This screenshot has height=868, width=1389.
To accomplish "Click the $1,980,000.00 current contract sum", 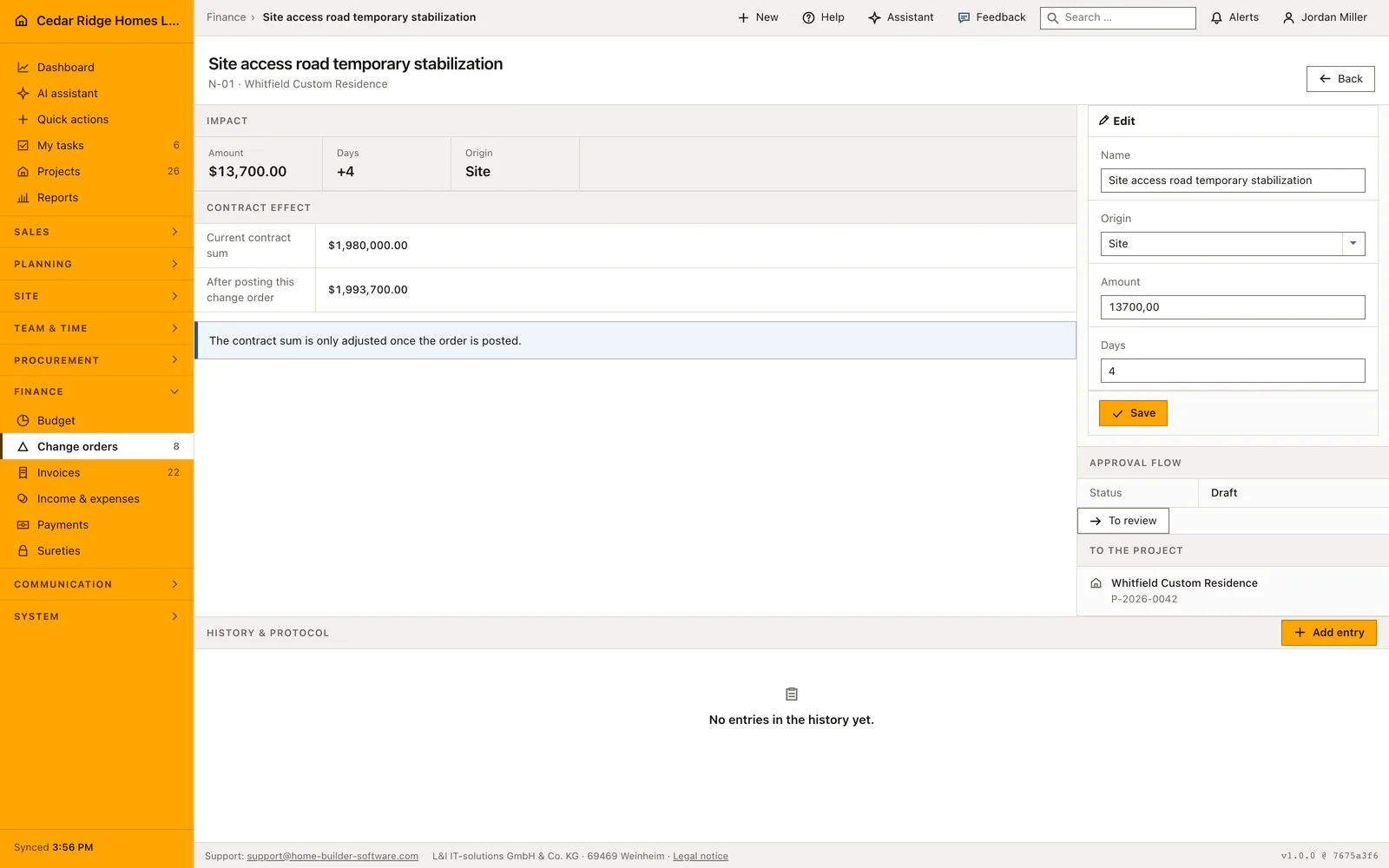I will click(368, 246).
